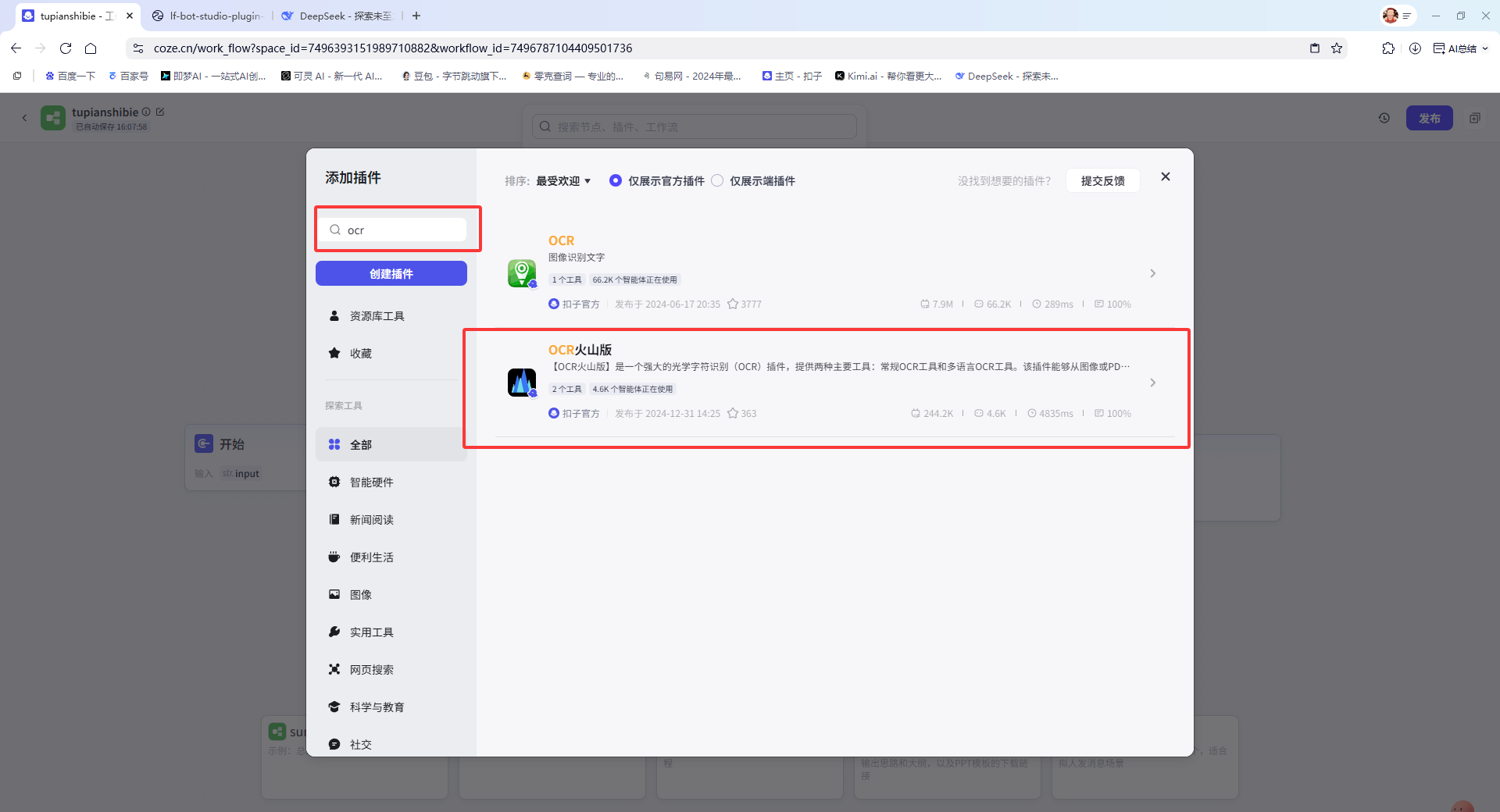Click the OCR火山版 plugin icon

[x=522, y=383]
